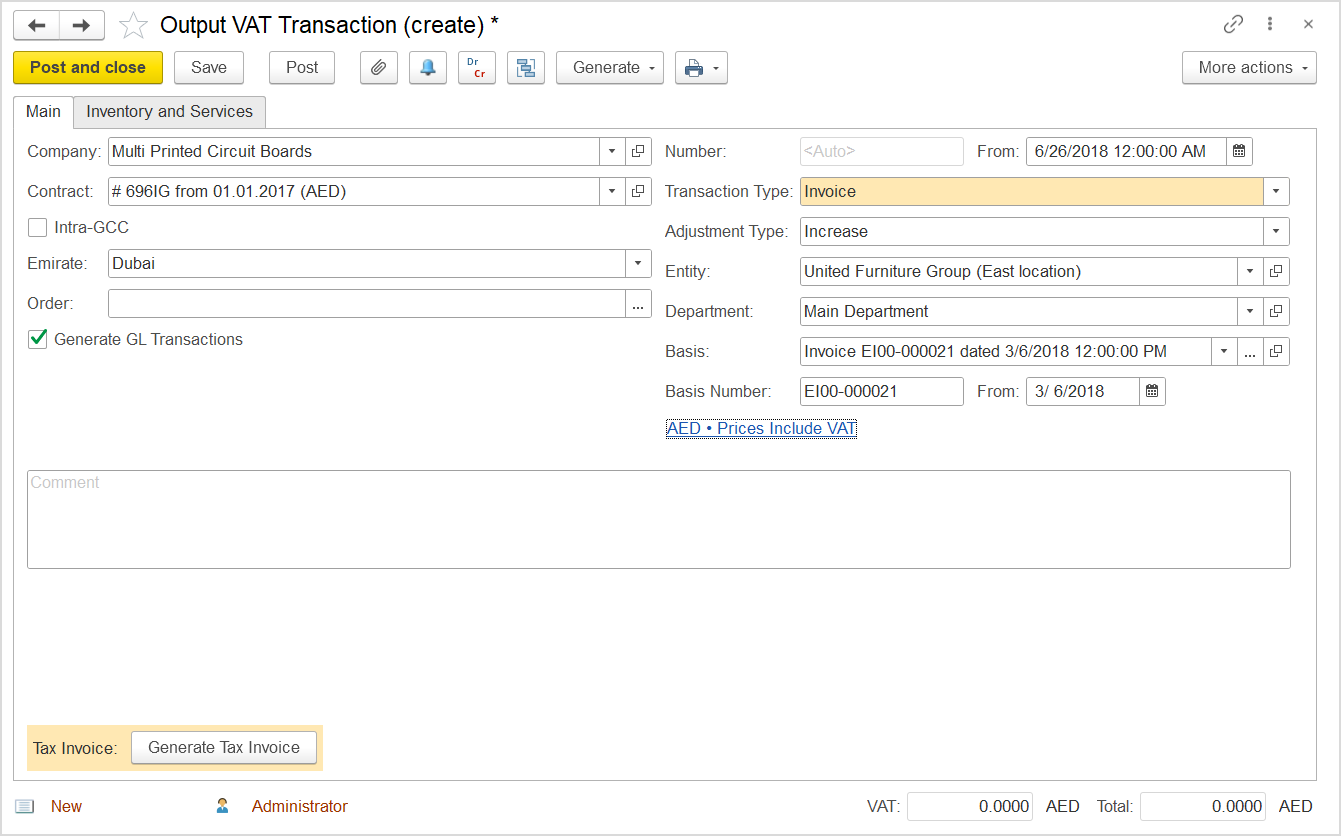Add document to favorites with star icon

tap(133, 25)
